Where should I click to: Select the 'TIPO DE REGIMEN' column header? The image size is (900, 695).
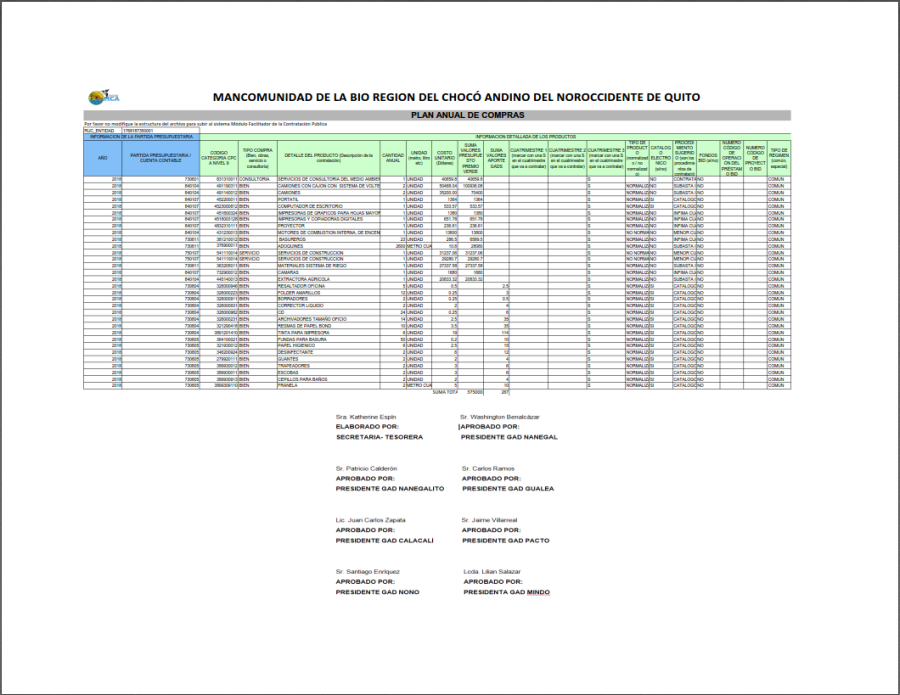[x=779, y=158]
